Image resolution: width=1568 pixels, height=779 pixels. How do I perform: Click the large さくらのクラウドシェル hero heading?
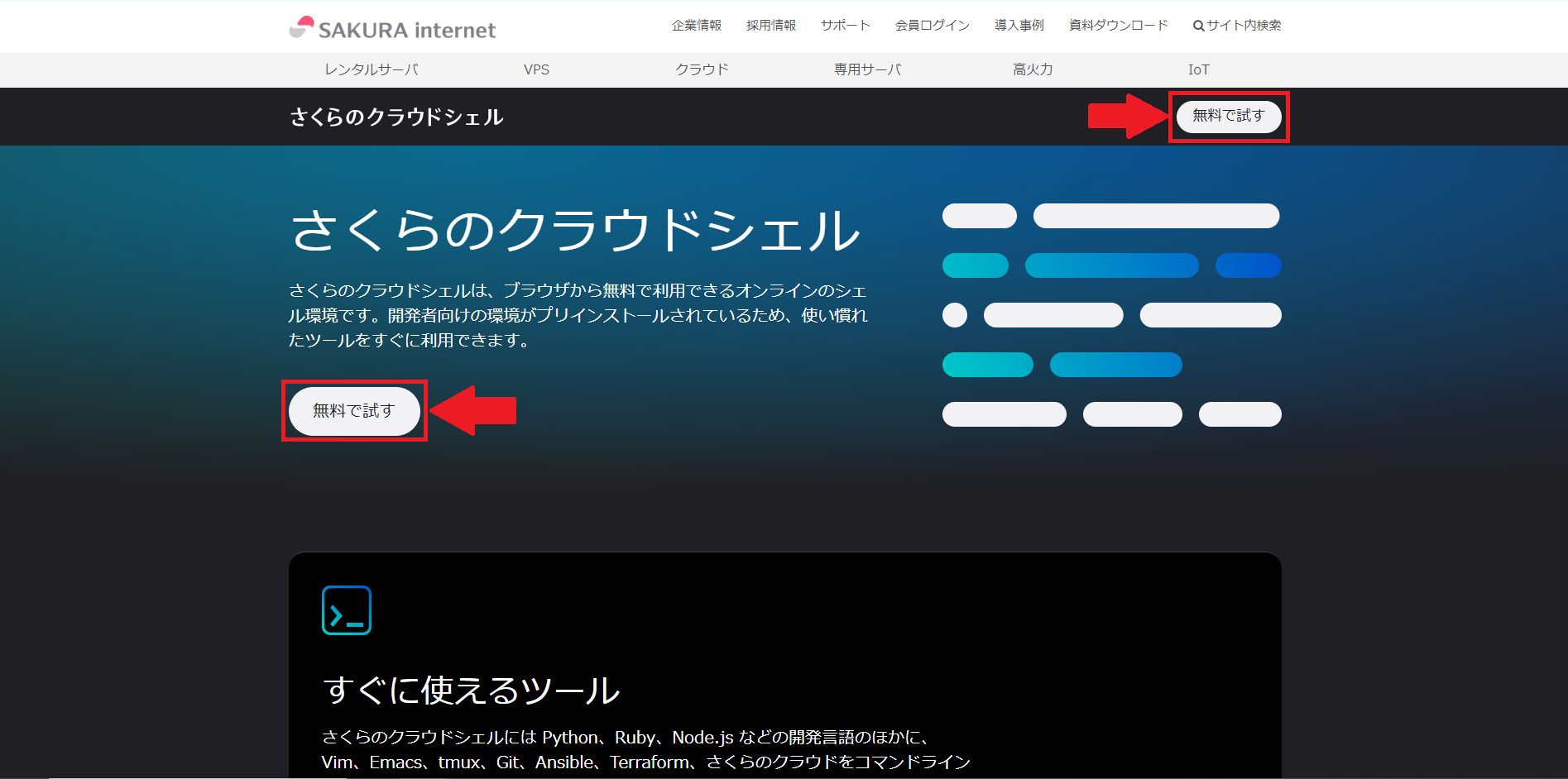click(x=576, y=229)
